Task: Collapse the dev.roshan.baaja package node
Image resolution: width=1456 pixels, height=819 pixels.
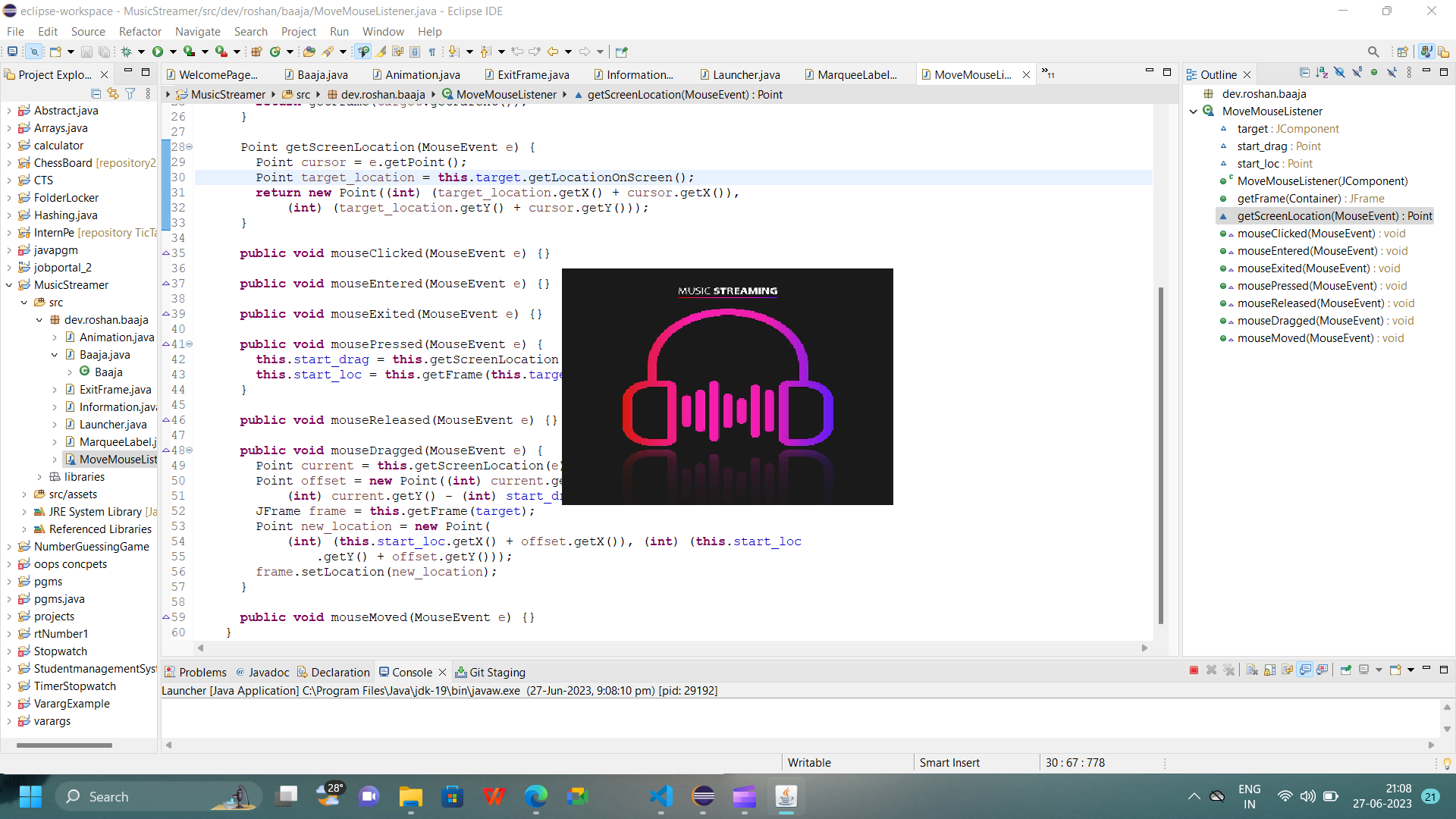Action: tap(39, 320)
